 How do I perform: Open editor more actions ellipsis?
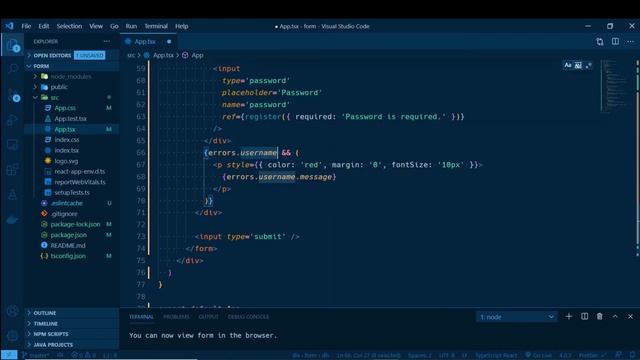[631, 42]
